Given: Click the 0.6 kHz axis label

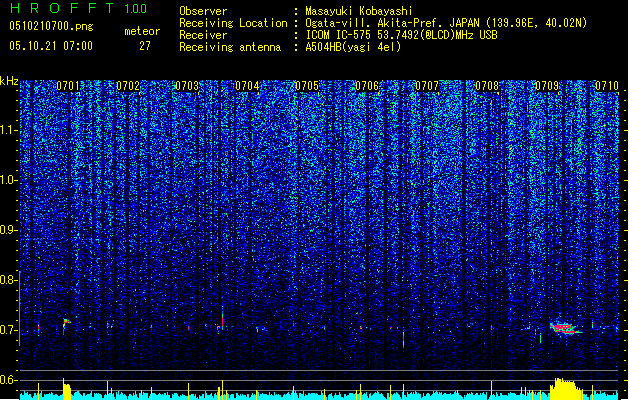Looking at the screenshot, I should tap(8, 380).
